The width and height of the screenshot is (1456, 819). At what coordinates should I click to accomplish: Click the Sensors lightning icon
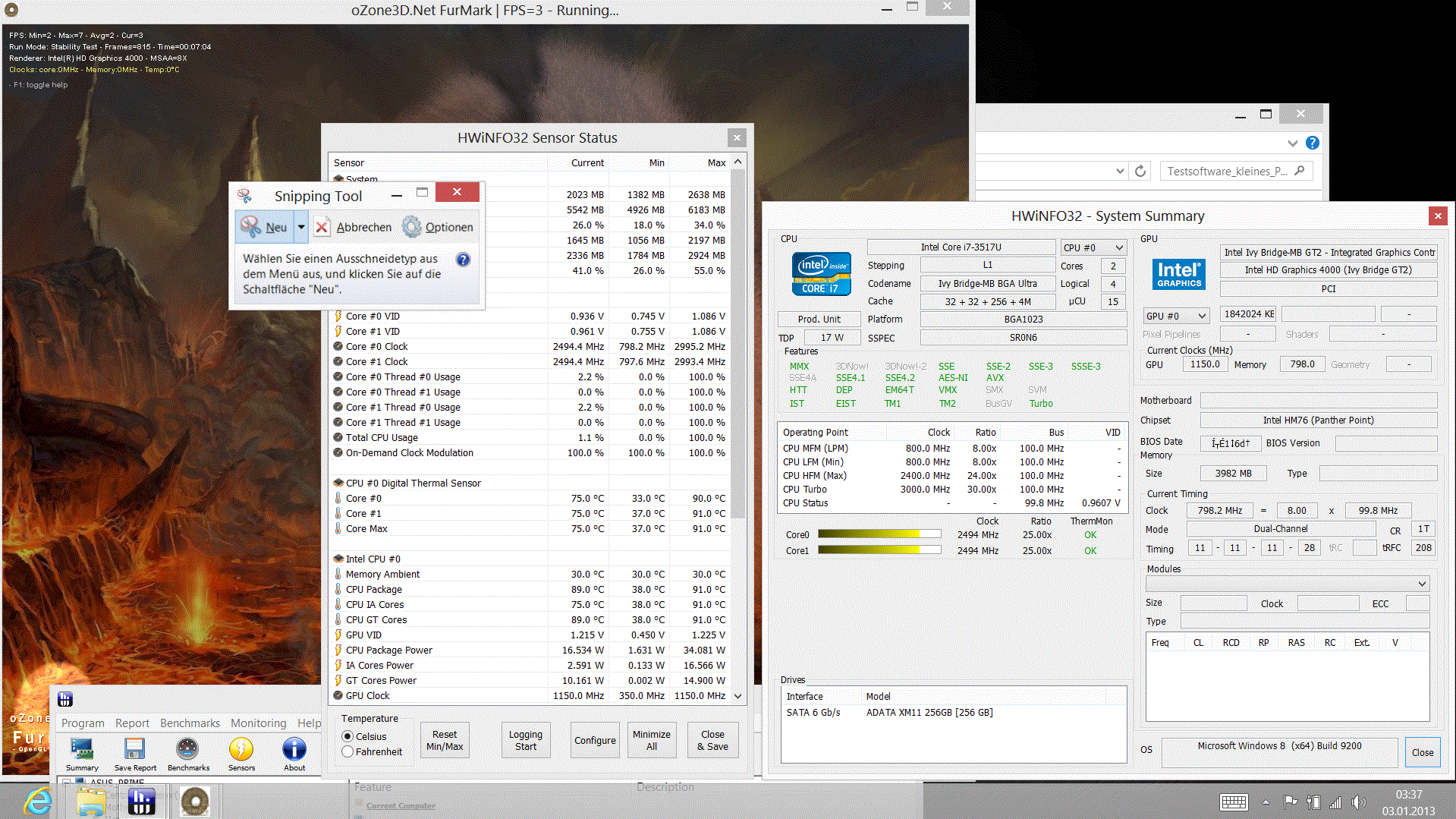(241, 749)
